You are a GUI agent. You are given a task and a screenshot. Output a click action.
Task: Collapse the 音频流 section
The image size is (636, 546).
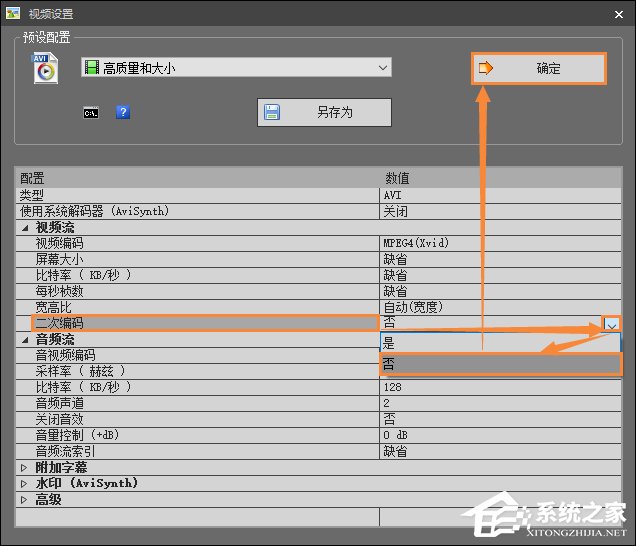(25, 340)
